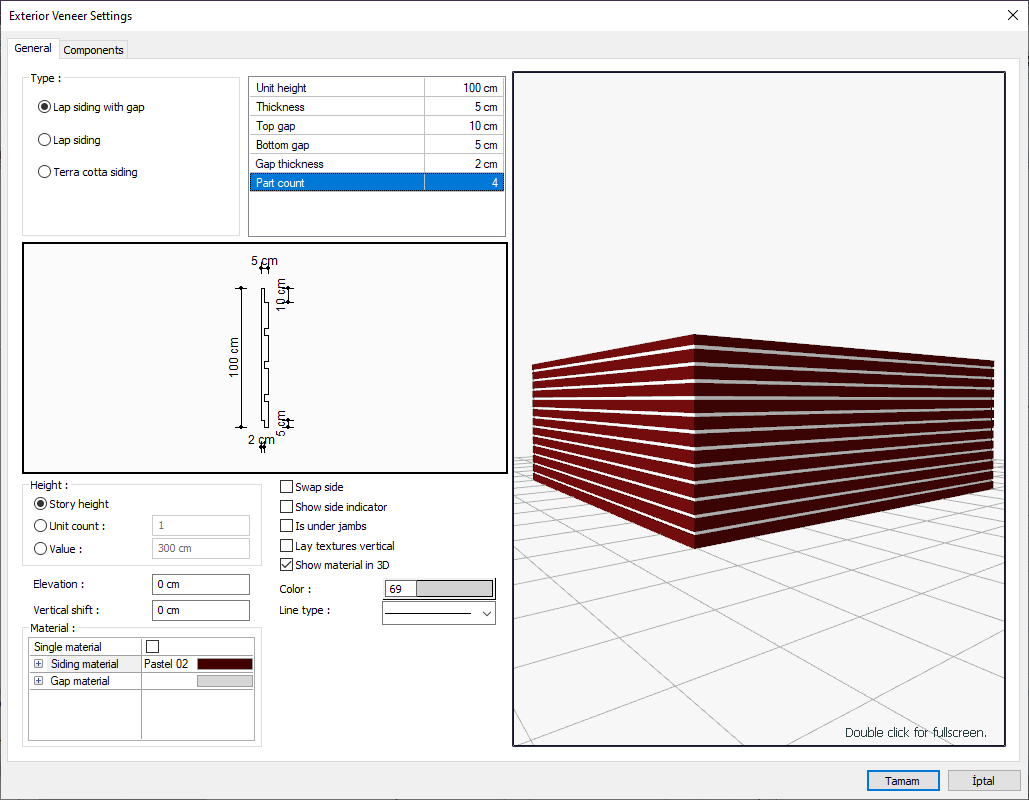
Task: Check the Single material box
Action: click(x=153, y=647)
